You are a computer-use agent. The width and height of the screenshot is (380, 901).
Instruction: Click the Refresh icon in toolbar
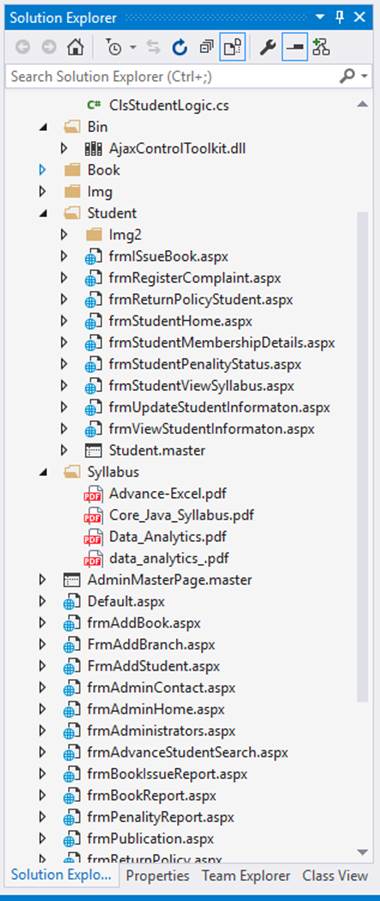click(x=180, y=48)
